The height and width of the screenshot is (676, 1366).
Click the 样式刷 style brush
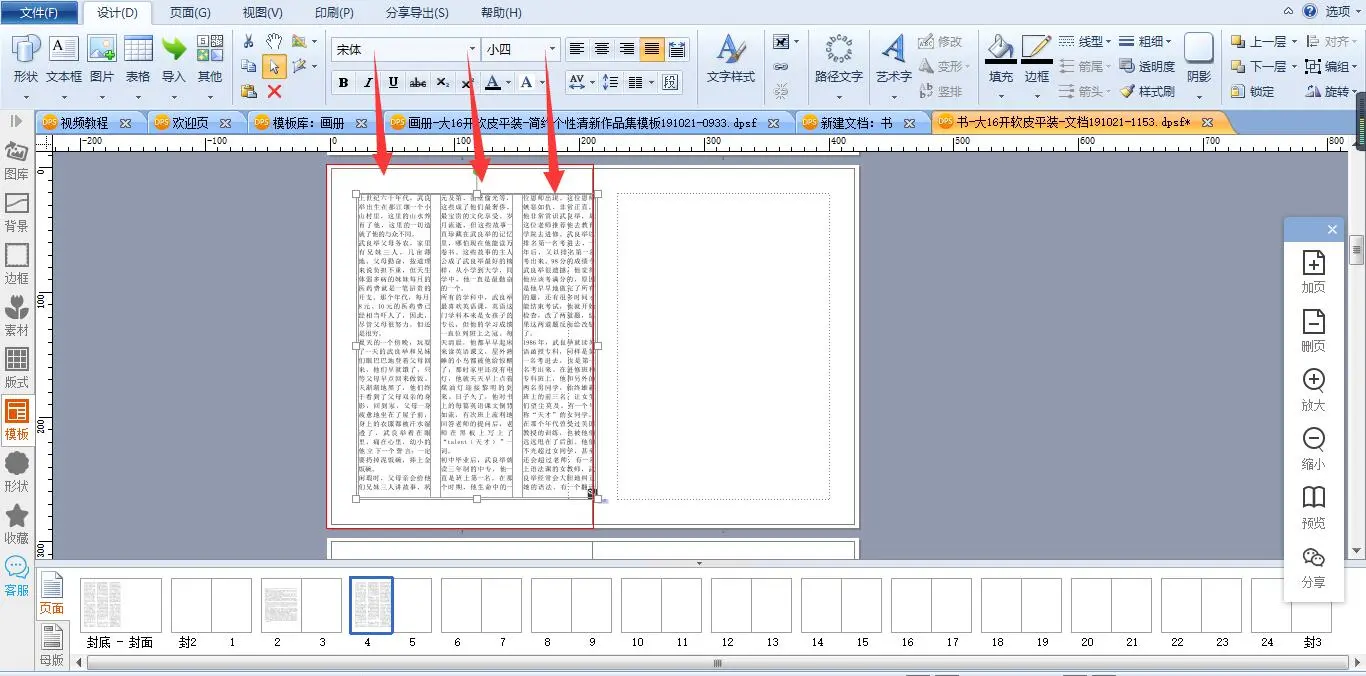(1147, 91)
